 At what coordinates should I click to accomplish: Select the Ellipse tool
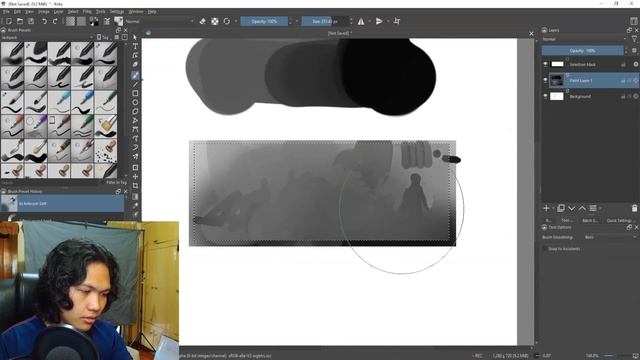click(135, 102)
